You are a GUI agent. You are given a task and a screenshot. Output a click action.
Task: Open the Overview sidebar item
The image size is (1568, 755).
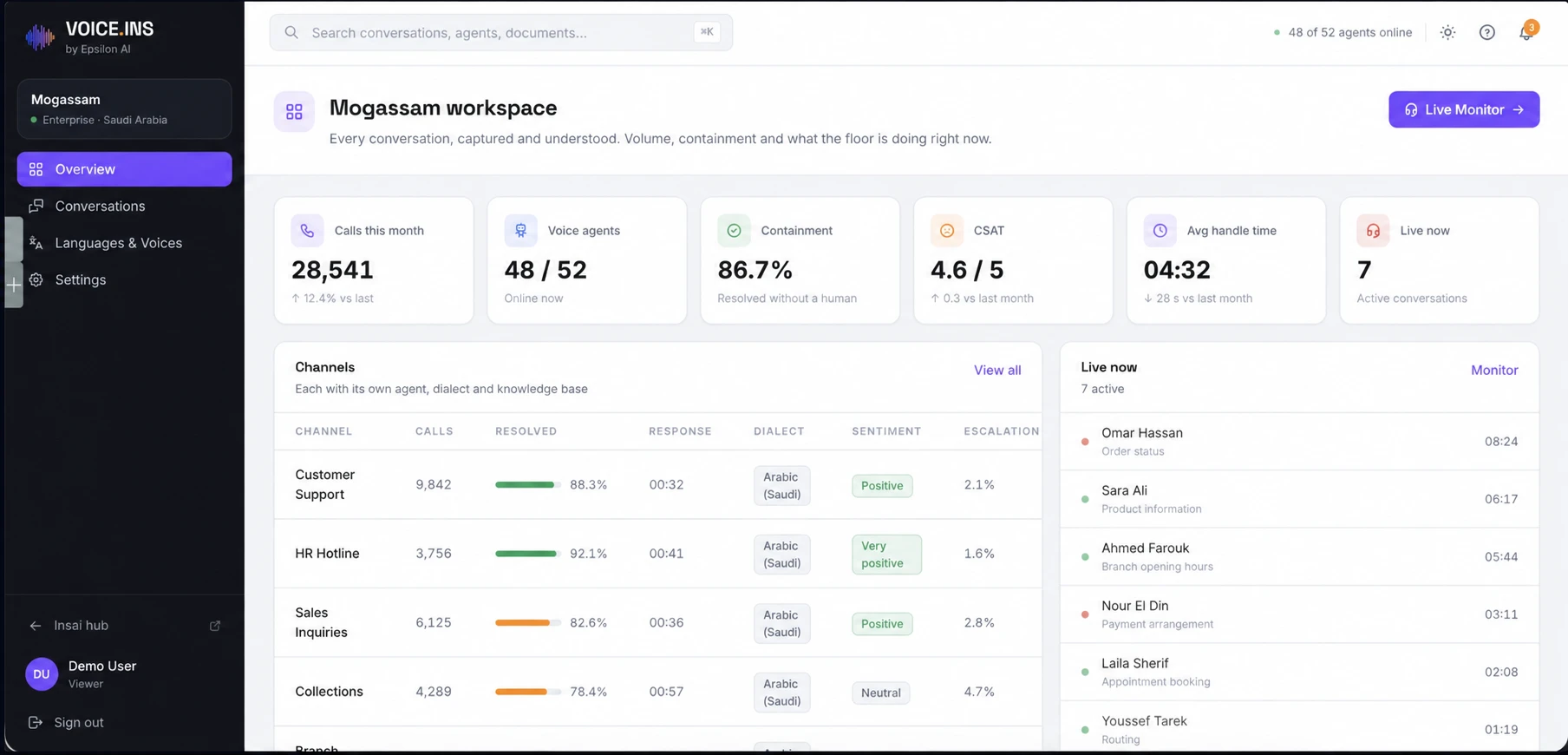[x=125, y=169]
